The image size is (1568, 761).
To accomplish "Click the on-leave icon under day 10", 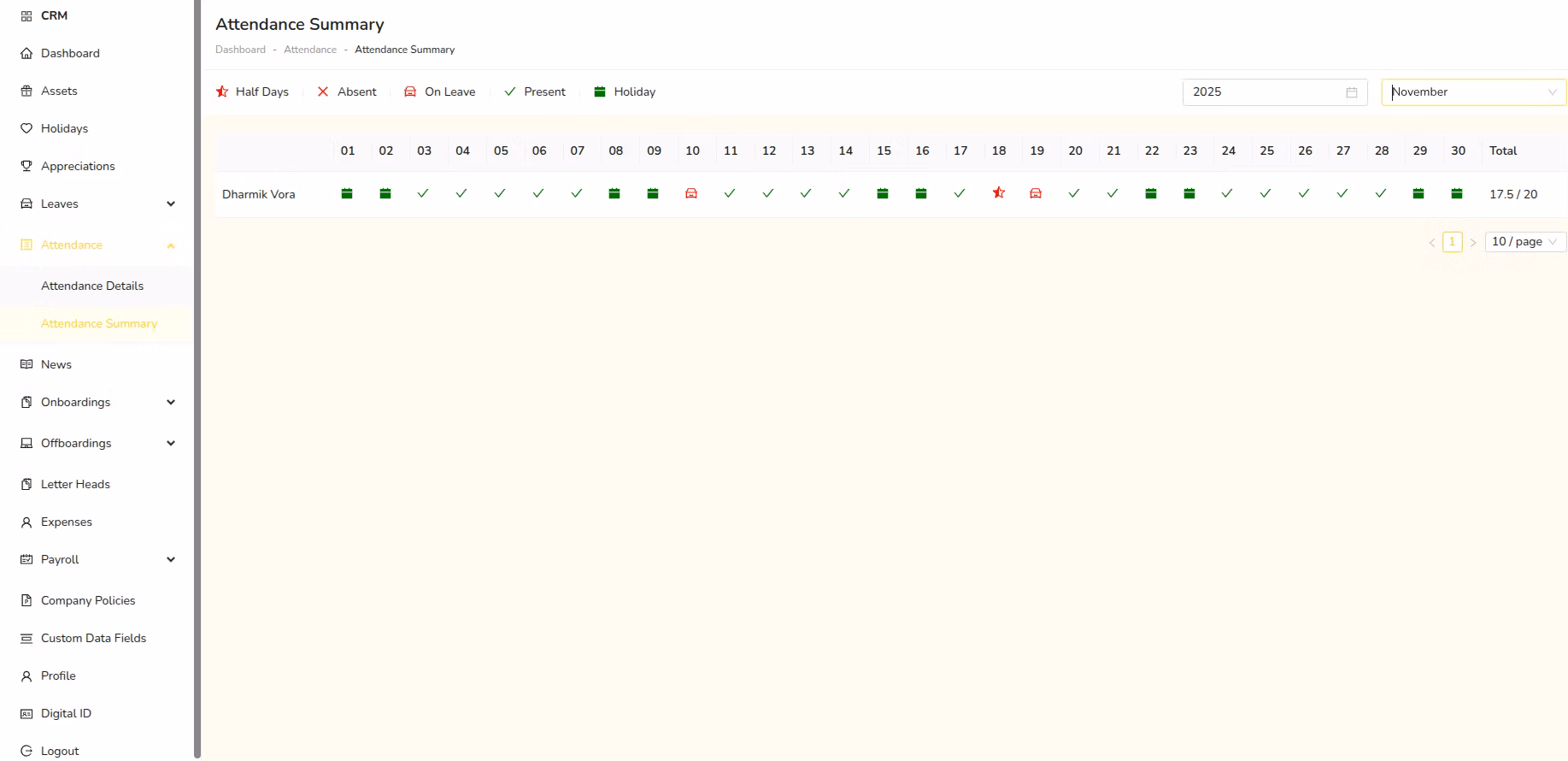I will [691, 194].
